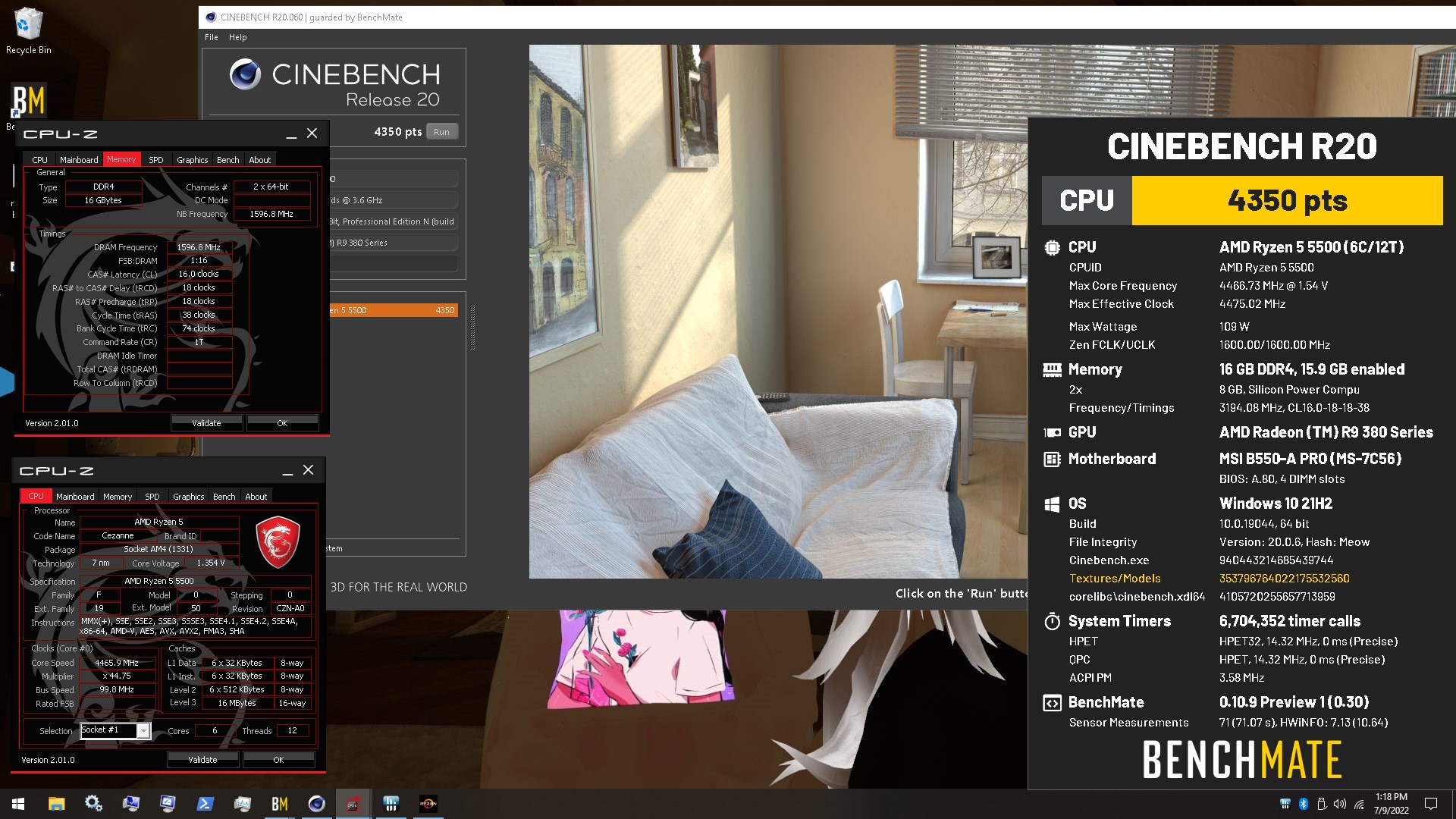Screen dimensions: 1456x819
Task: Click the CAS# Latency 16.0 clocks value
Action: tap(199, 275)
